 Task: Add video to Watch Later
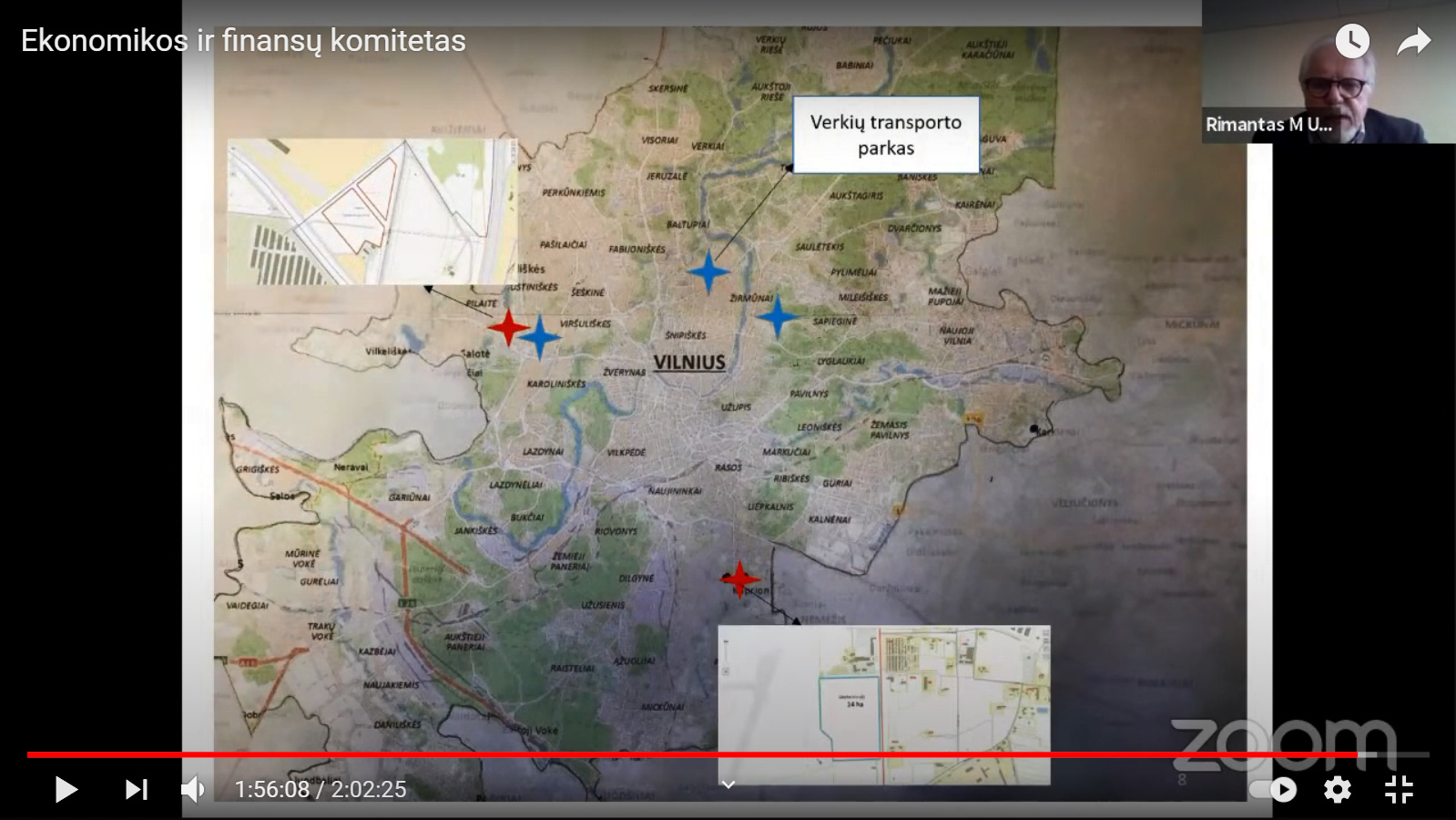(1352, 41)
